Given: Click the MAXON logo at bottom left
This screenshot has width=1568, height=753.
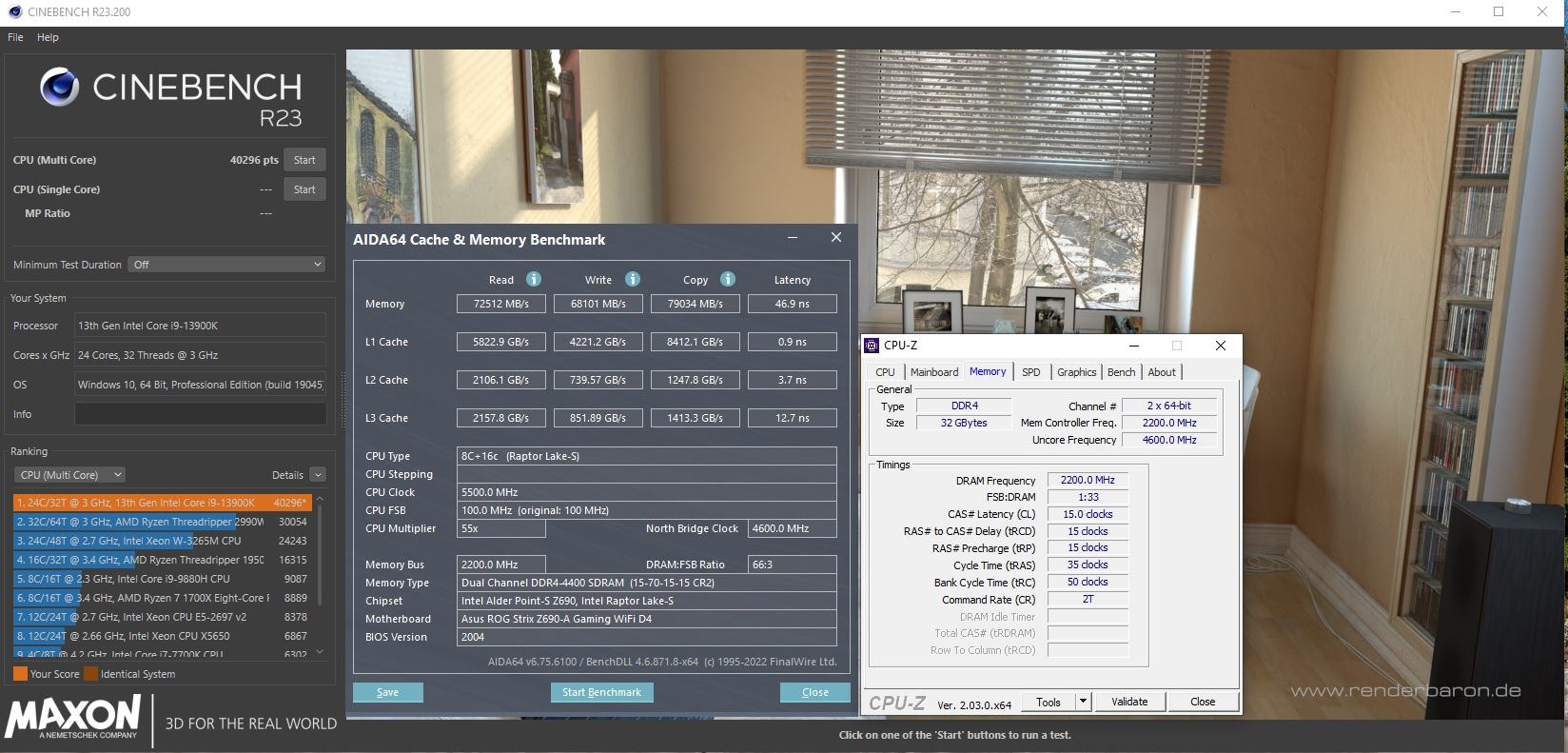Looking at the screenshot, I should tap(72, 717).
